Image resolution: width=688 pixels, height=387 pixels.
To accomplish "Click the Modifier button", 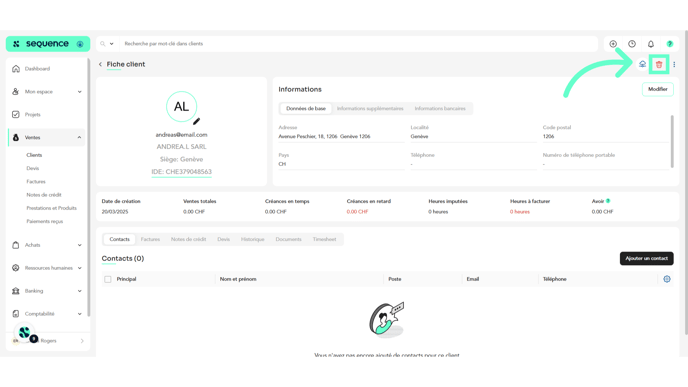I will click(x=658, y=89).
